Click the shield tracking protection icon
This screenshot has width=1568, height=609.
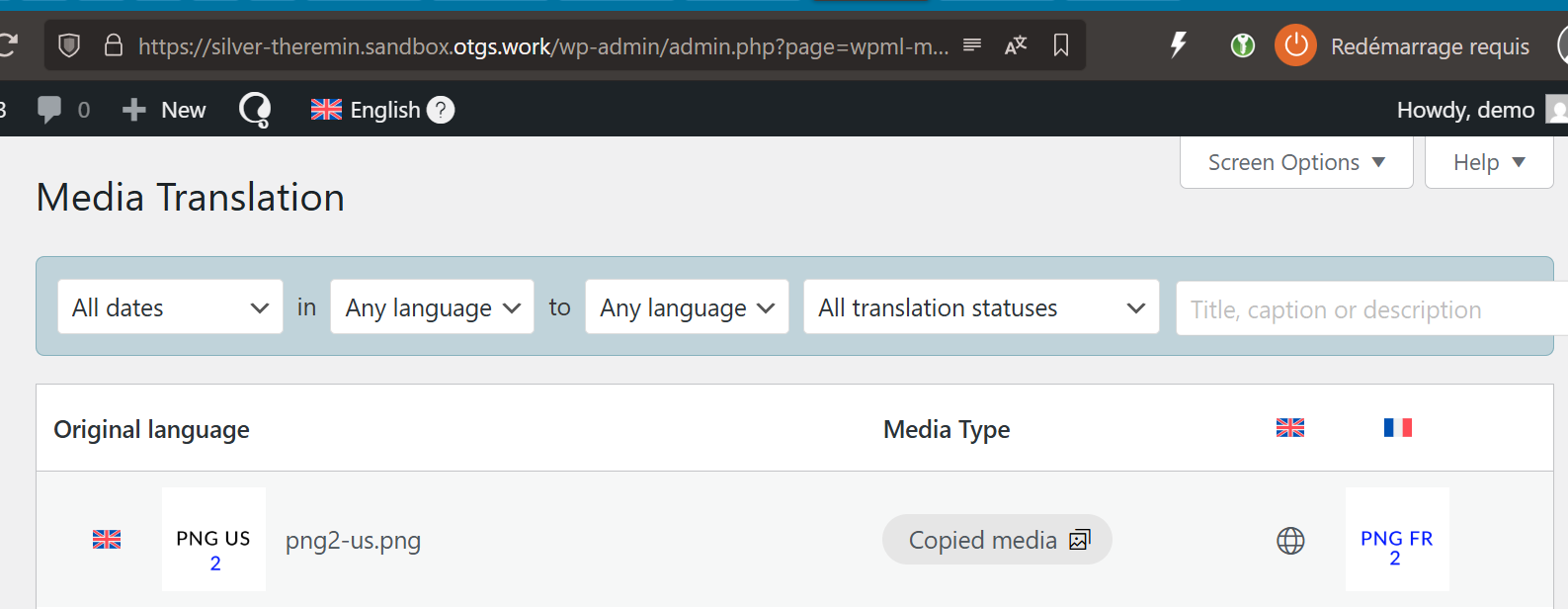[x=69, y=45]
